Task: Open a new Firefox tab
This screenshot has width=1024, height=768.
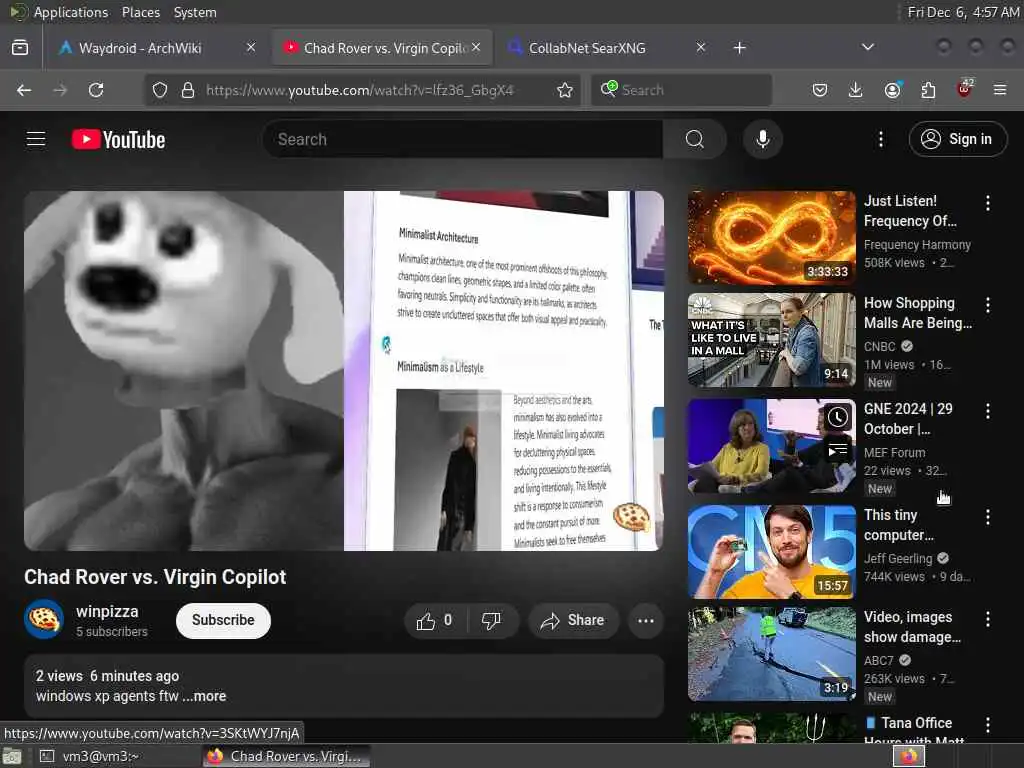Action: 739,48
